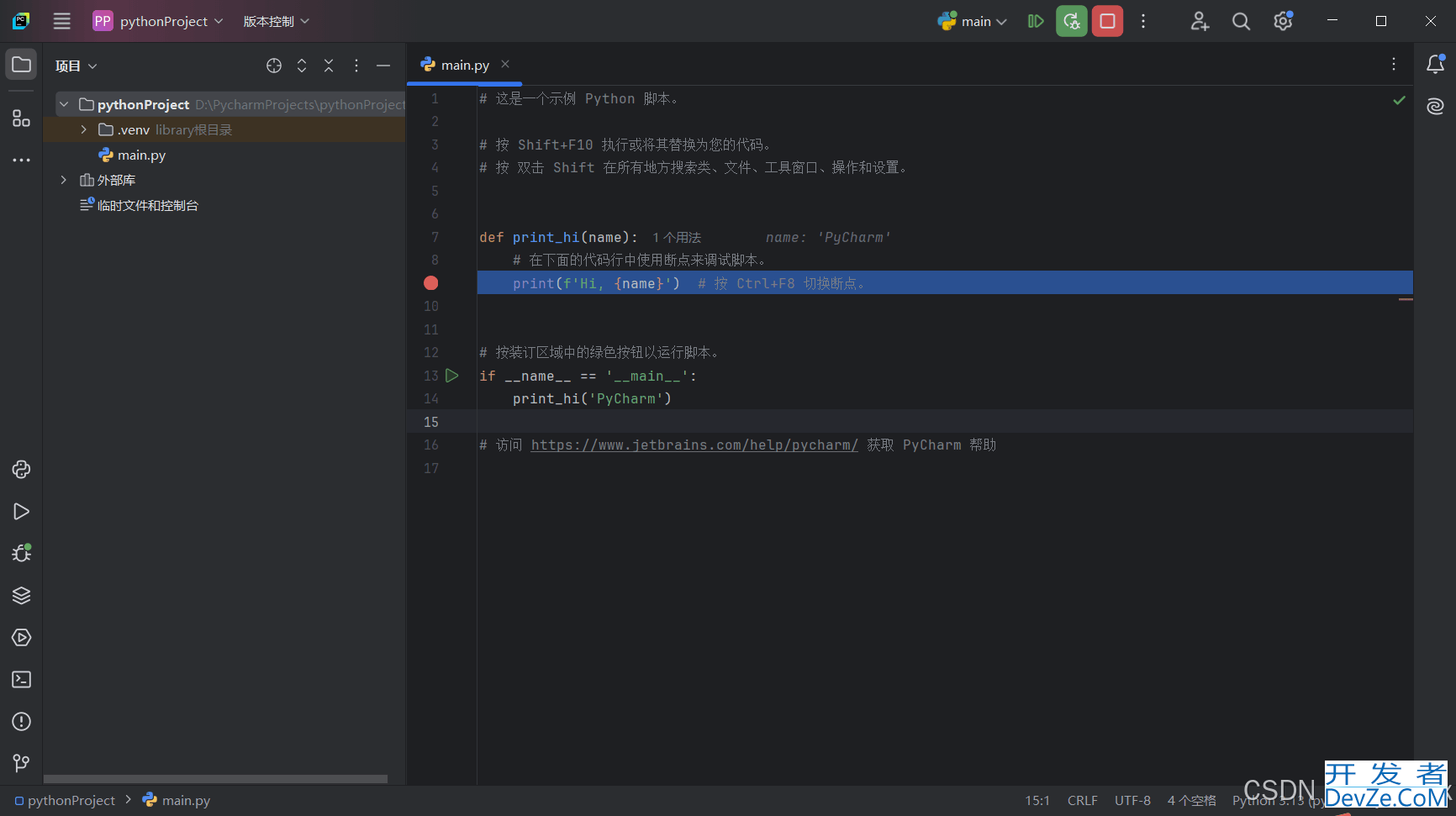This screenshot has width=1456, height=816.
Task: Click the def print_hi function name
Action: pos(546,237)
